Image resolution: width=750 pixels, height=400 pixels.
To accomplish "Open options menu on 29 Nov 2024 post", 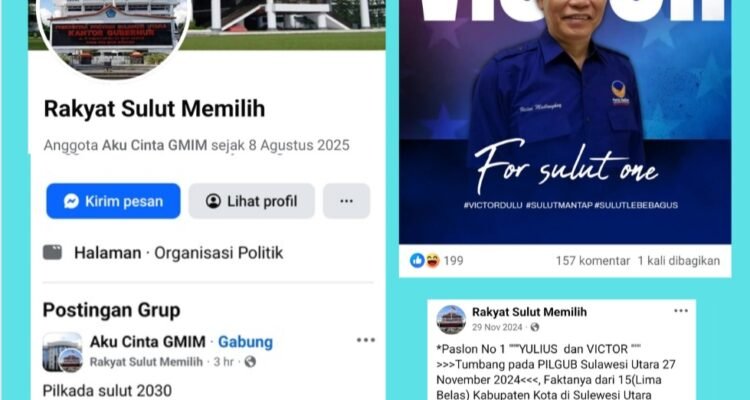I will click(x=681, y=311).
